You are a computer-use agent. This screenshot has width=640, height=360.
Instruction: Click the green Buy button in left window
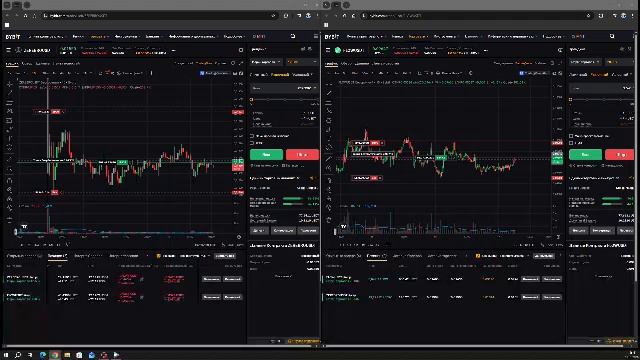click(266, 155)
